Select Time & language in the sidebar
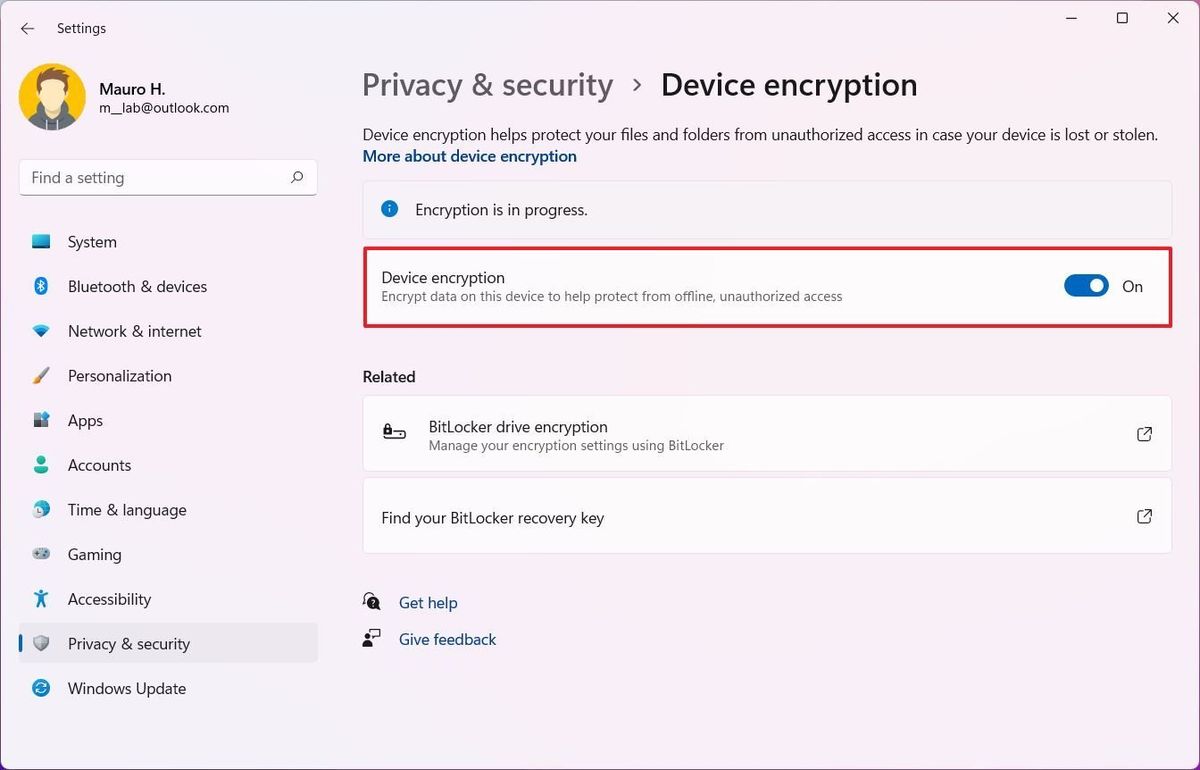Image resolution: width=1200 pixels, height=770 pixels. coord(41,509)
